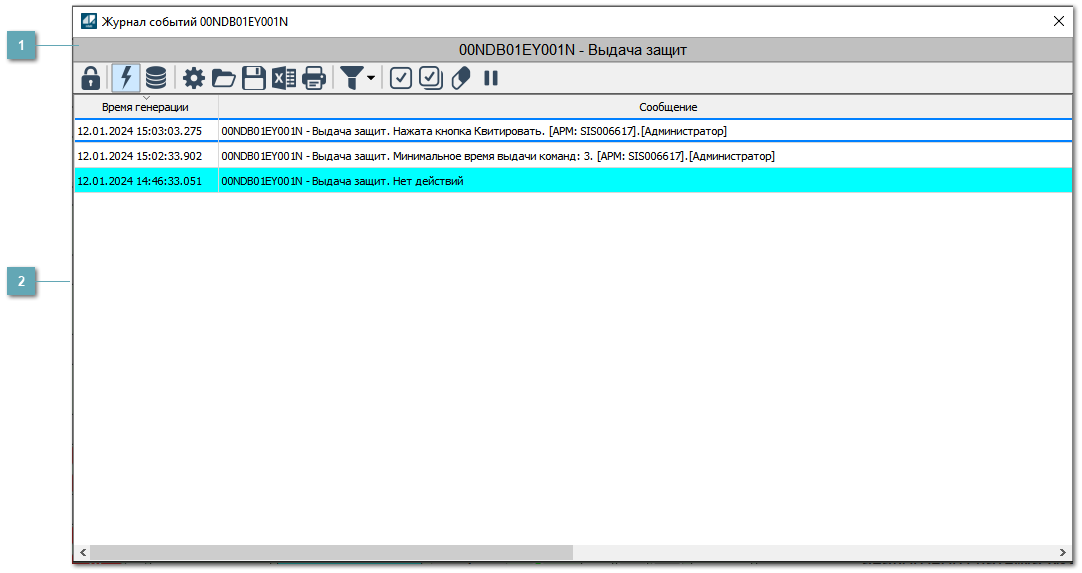
Task: Select the cyan Нет действий event row
Action: pyautogui.click(x=342, y=181)
